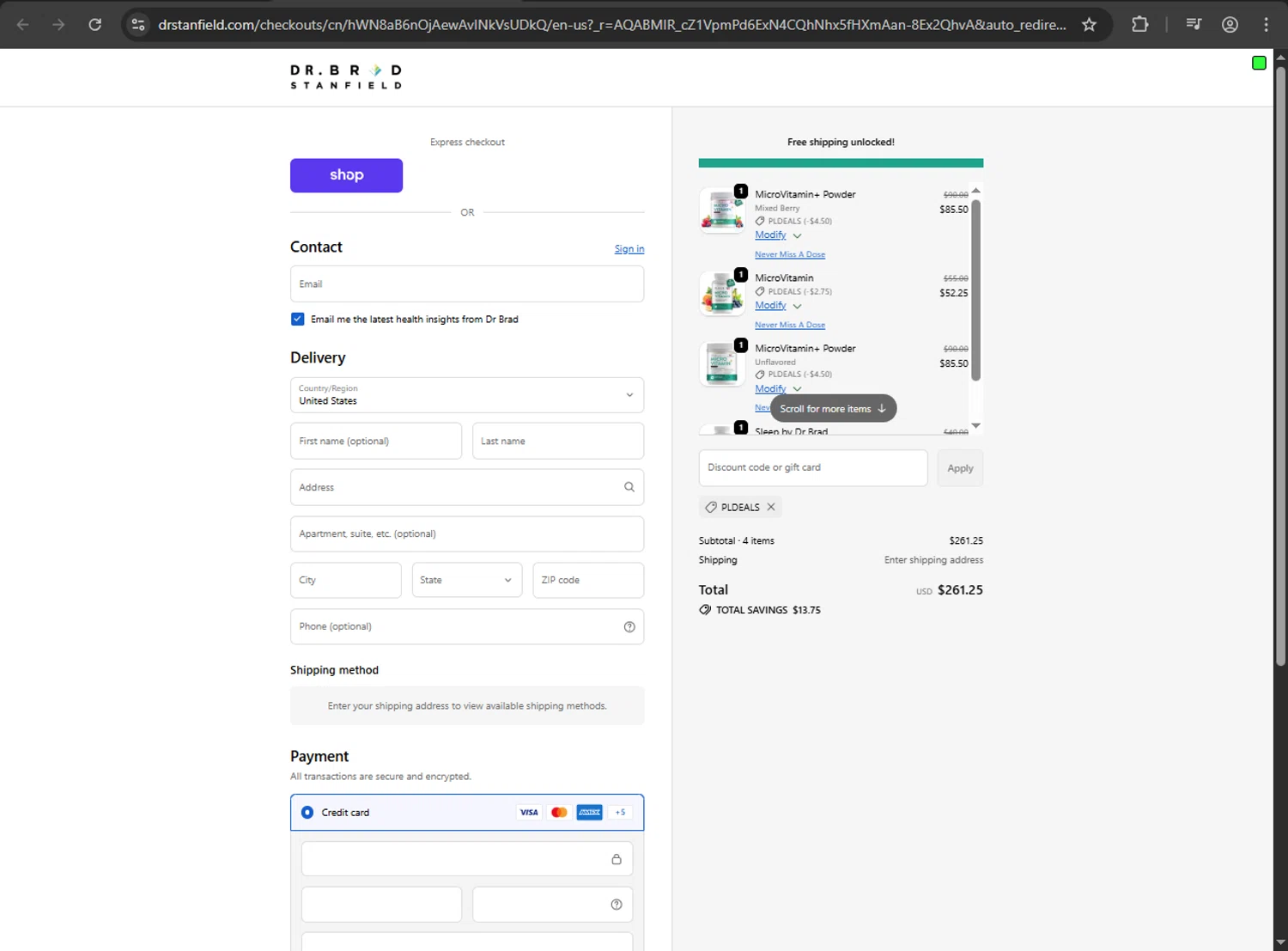
Task: Reload the page with the refresh icon
Action: click(95, 24)
